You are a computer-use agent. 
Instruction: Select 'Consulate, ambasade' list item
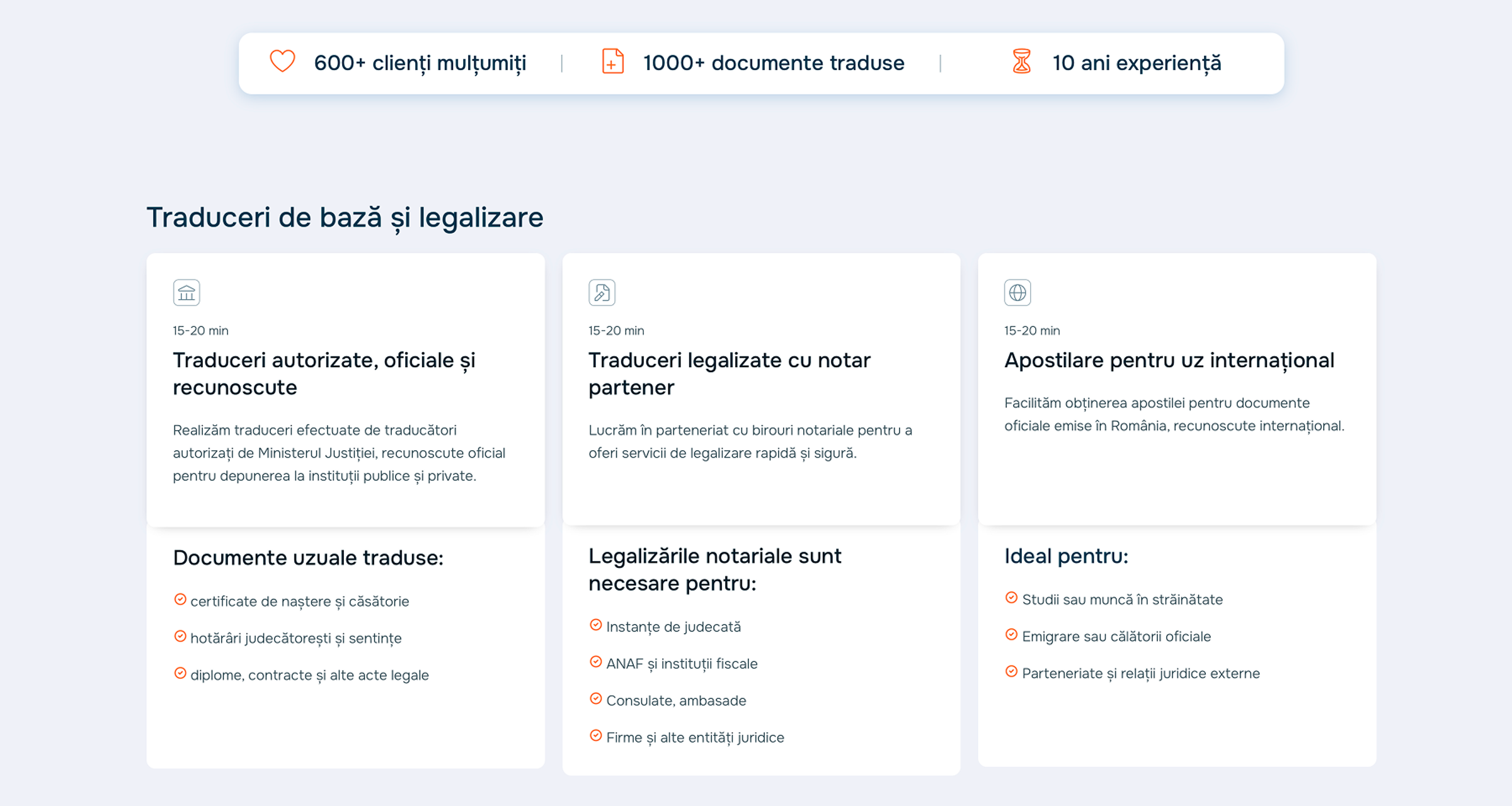[676, 701]
